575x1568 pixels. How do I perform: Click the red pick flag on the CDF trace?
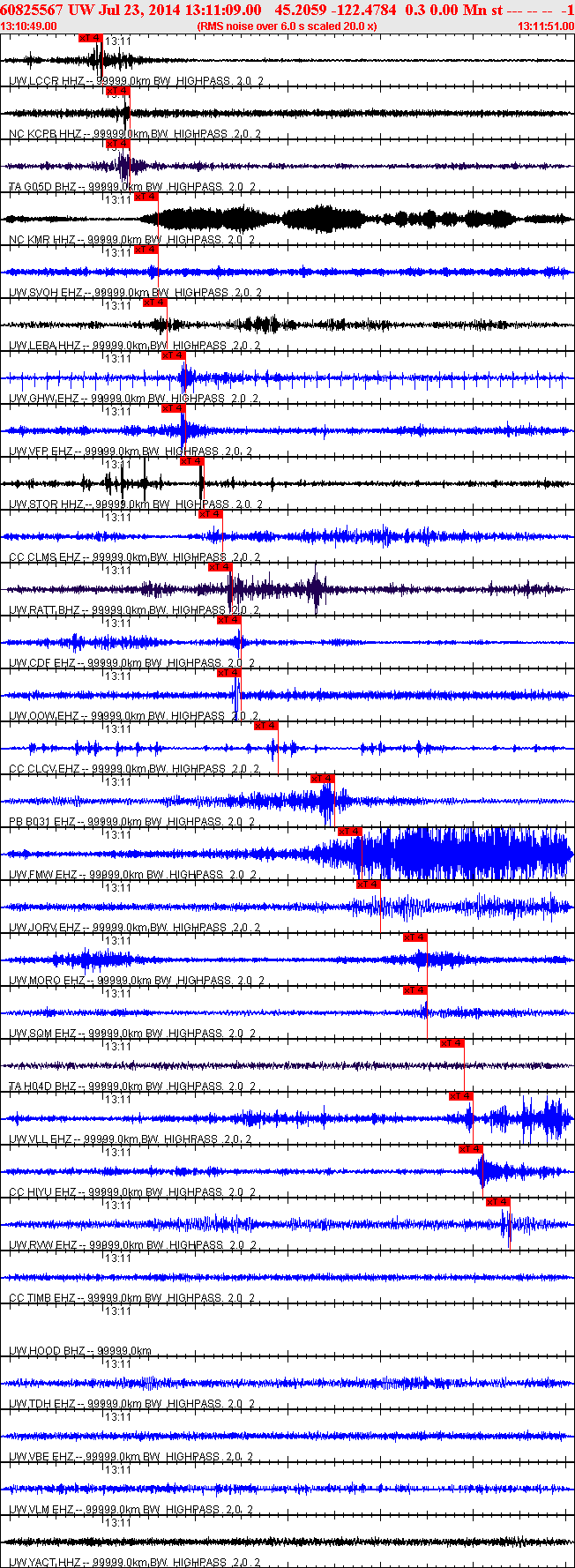[x=228, y=620]
